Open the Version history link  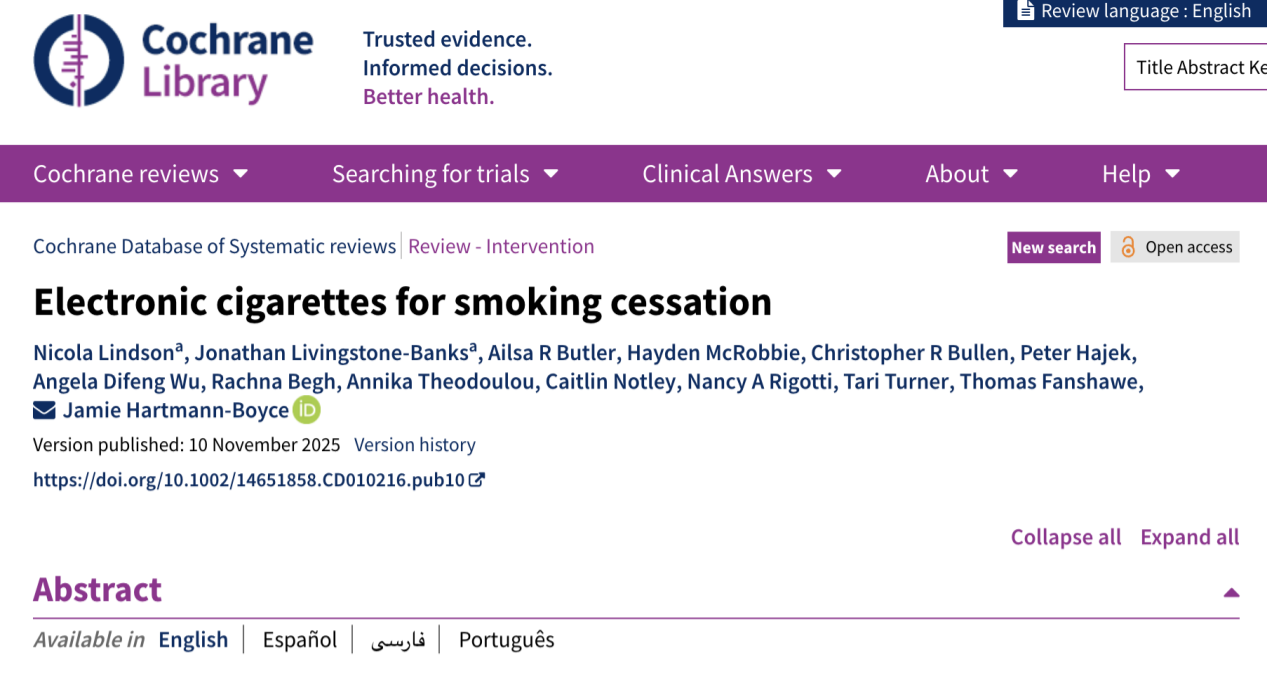click(414, 445)
